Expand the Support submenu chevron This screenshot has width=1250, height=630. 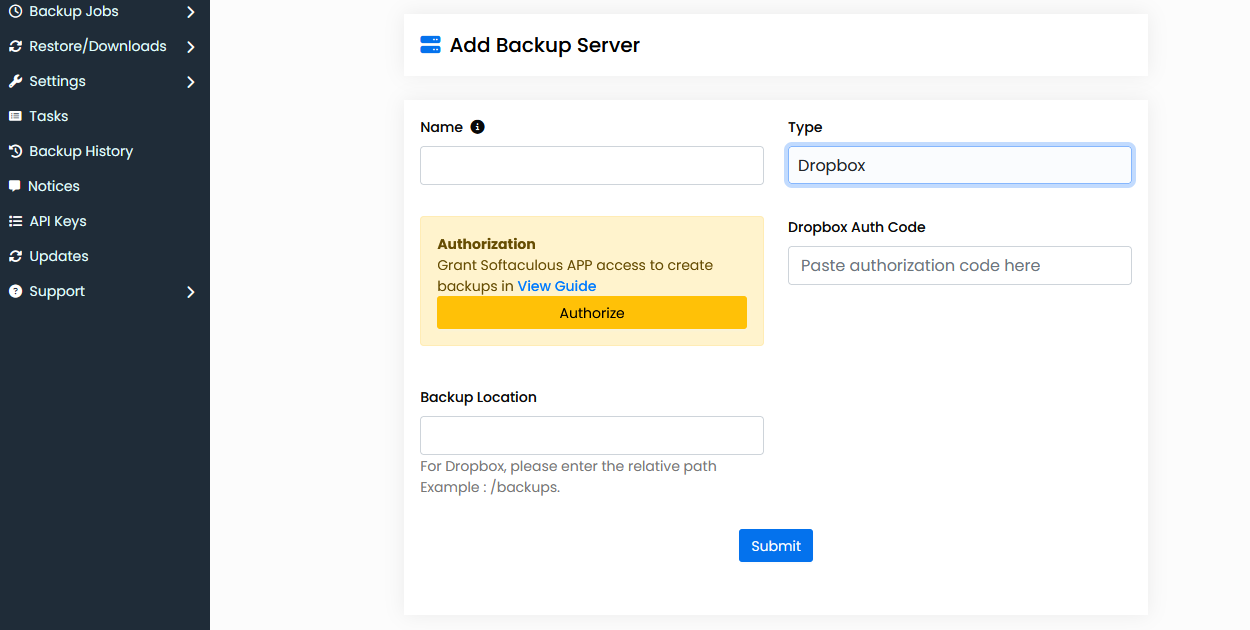[191, 292]
